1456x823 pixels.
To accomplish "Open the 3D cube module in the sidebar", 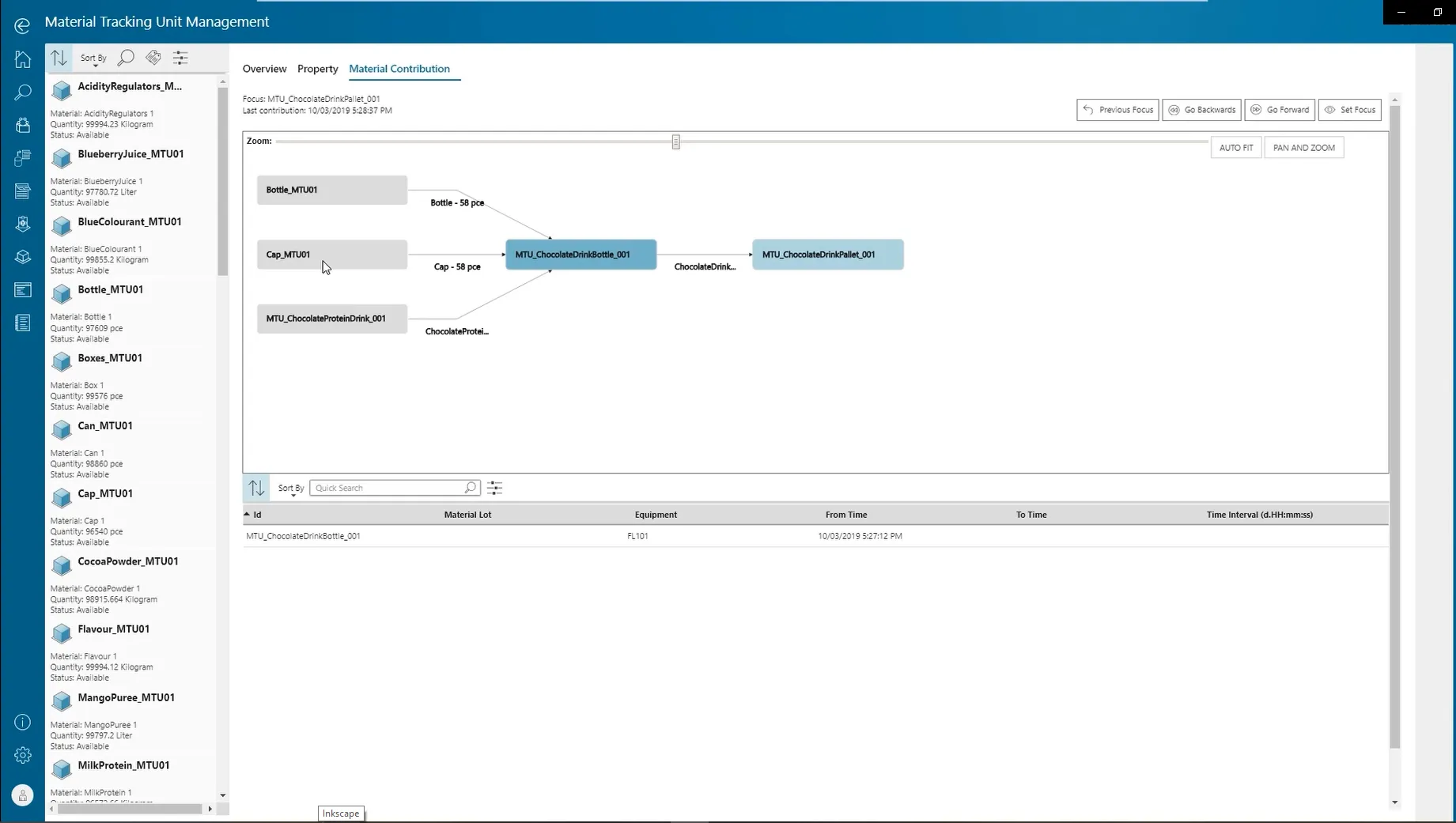I will [21, 256].
